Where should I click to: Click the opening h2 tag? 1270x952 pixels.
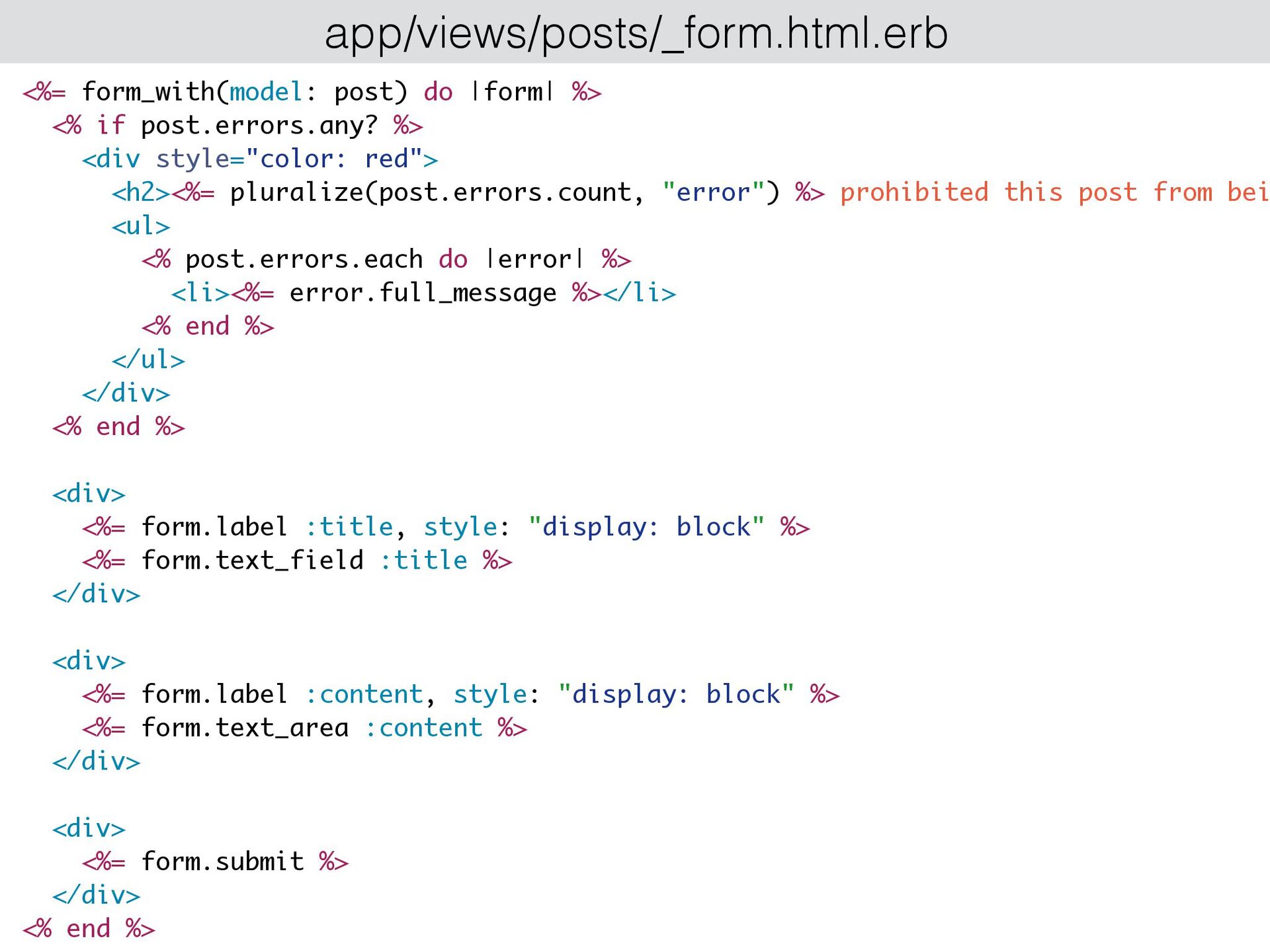click(141, 192)
